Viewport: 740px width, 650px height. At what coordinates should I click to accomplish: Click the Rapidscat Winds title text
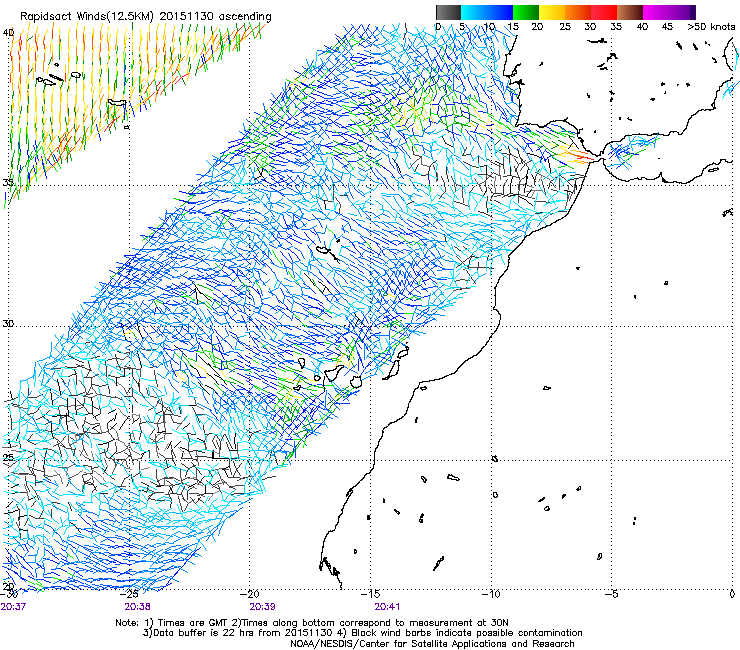[145, 17]
